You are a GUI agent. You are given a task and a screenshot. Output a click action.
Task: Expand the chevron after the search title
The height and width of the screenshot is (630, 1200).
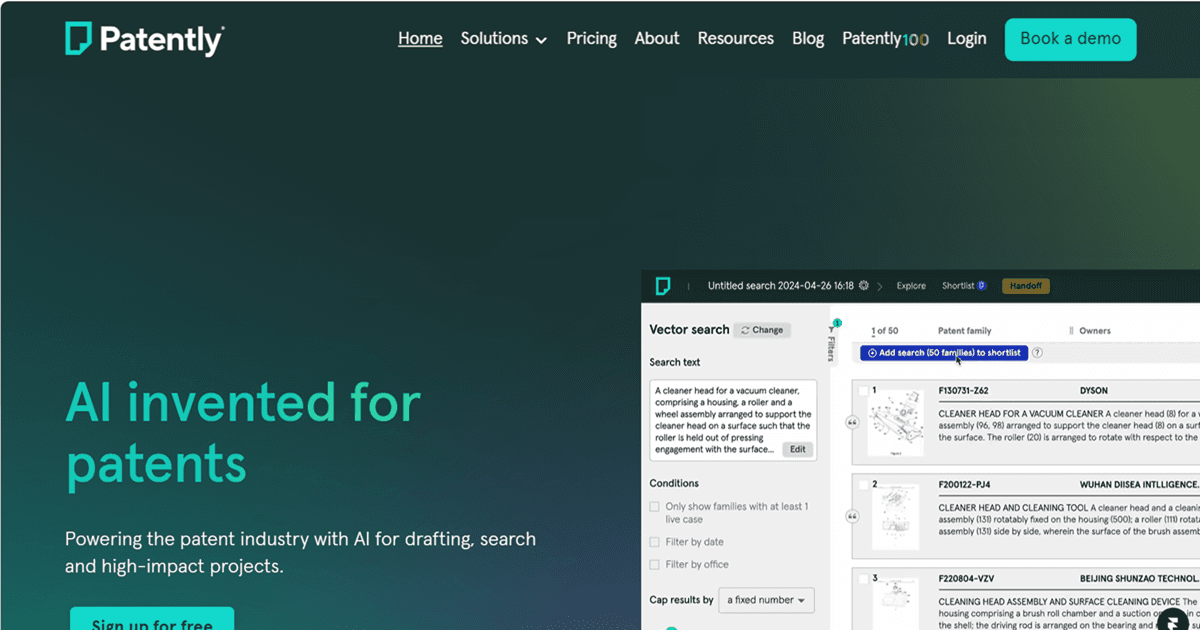coord(882,285)
